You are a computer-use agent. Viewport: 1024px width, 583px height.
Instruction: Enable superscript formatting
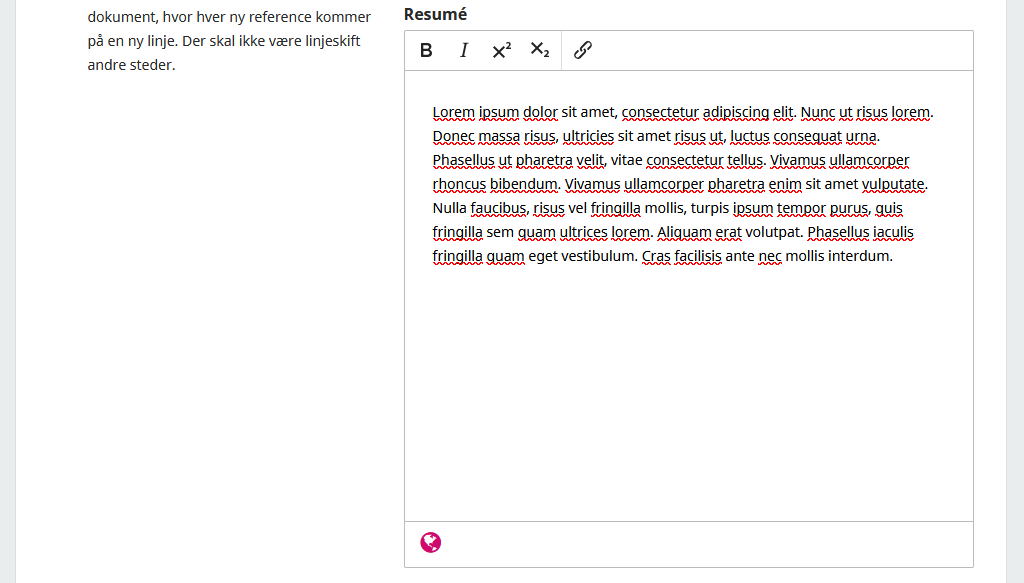click(x=501, y=50)
